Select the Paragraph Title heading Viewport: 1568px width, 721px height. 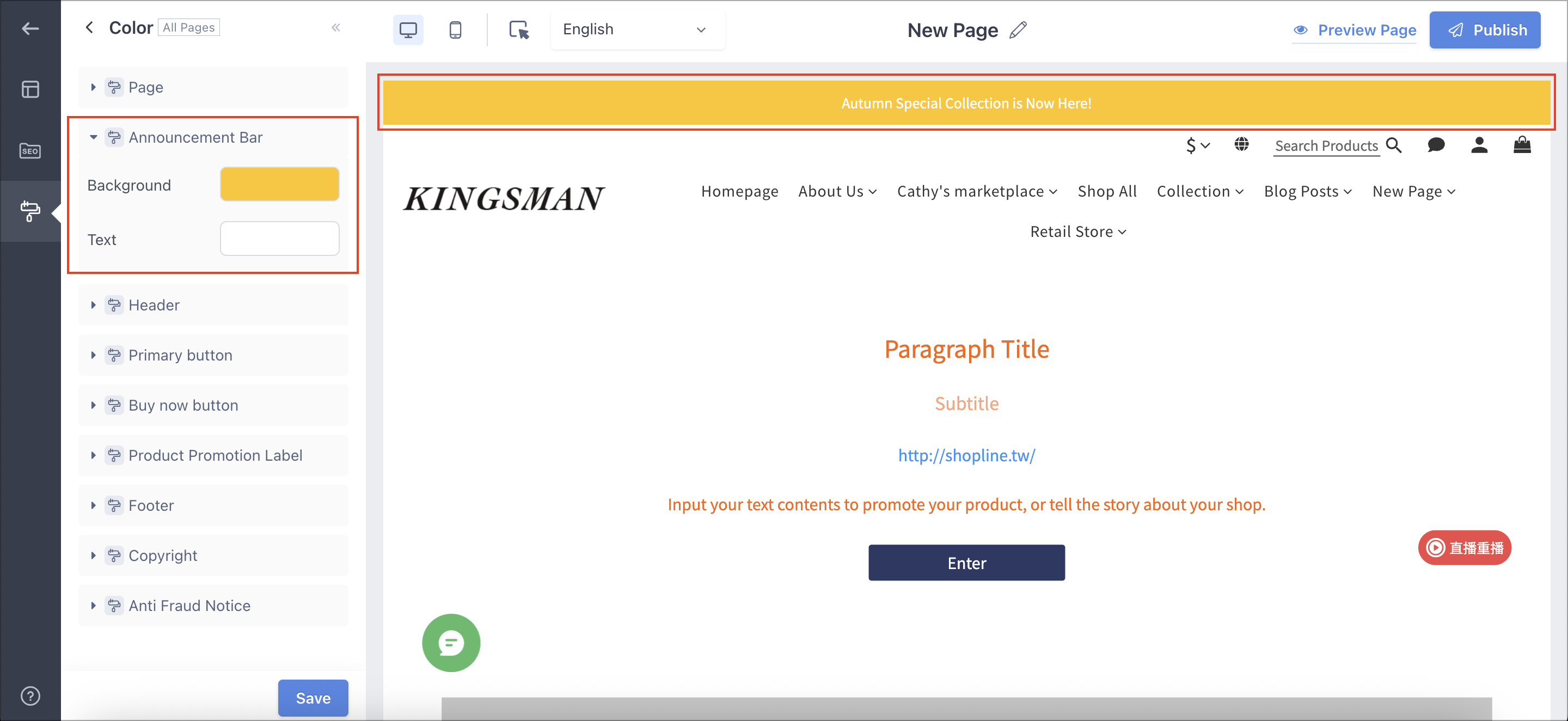click(966, 349)
